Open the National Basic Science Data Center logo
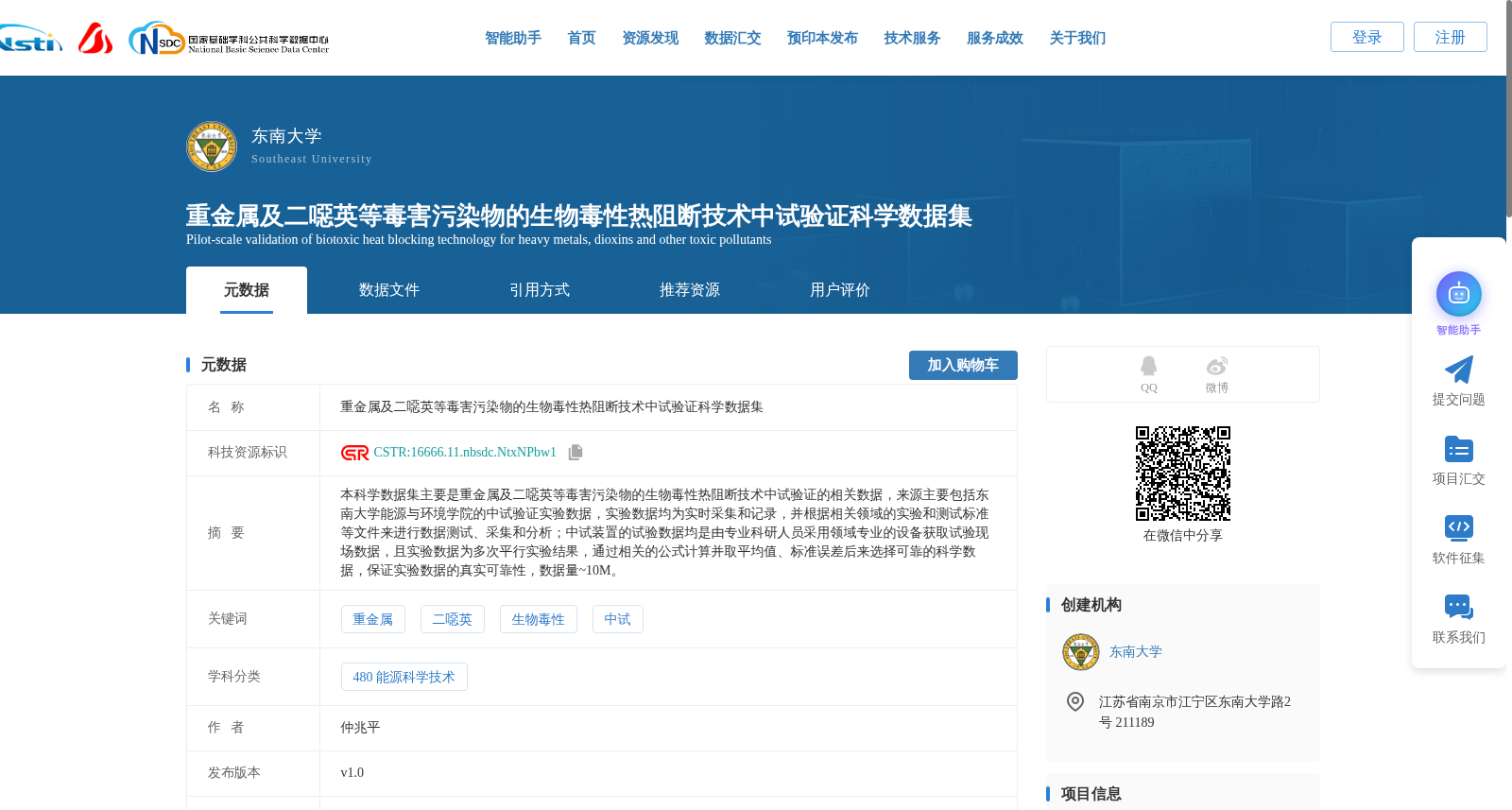Screen dimensions: 1512x810 click(x=229, y=39)
